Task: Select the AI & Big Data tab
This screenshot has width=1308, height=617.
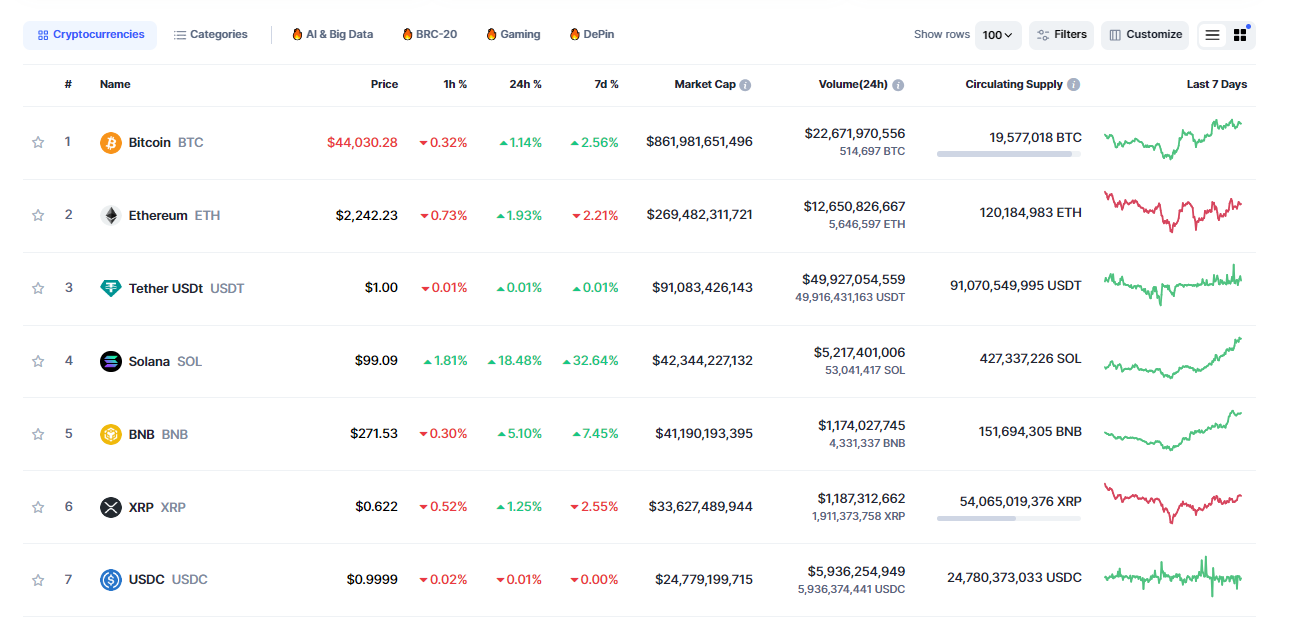Action: (x=332, y=35)
